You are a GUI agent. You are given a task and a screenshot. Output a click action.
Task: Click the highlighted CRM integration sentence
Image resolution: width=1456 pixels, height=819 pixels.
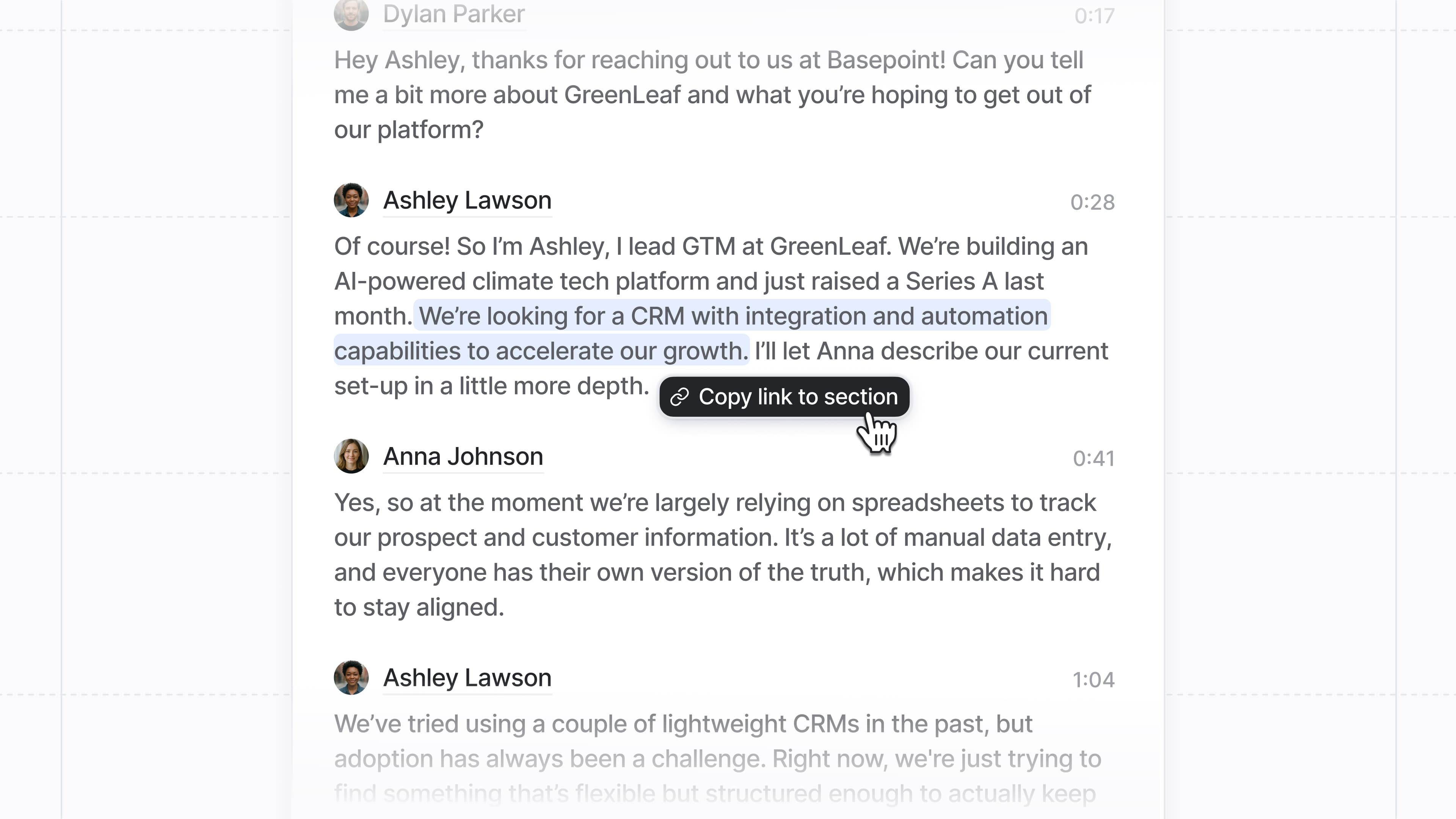click(733, 317)
